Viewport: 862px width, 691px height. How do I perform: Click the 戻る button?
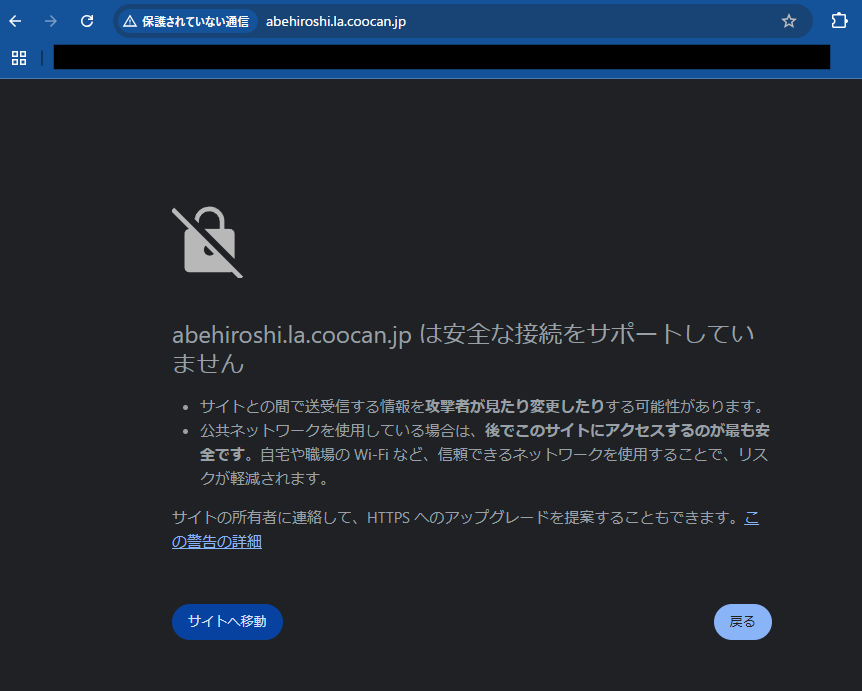pyautogui.click(x=742, y=621)
